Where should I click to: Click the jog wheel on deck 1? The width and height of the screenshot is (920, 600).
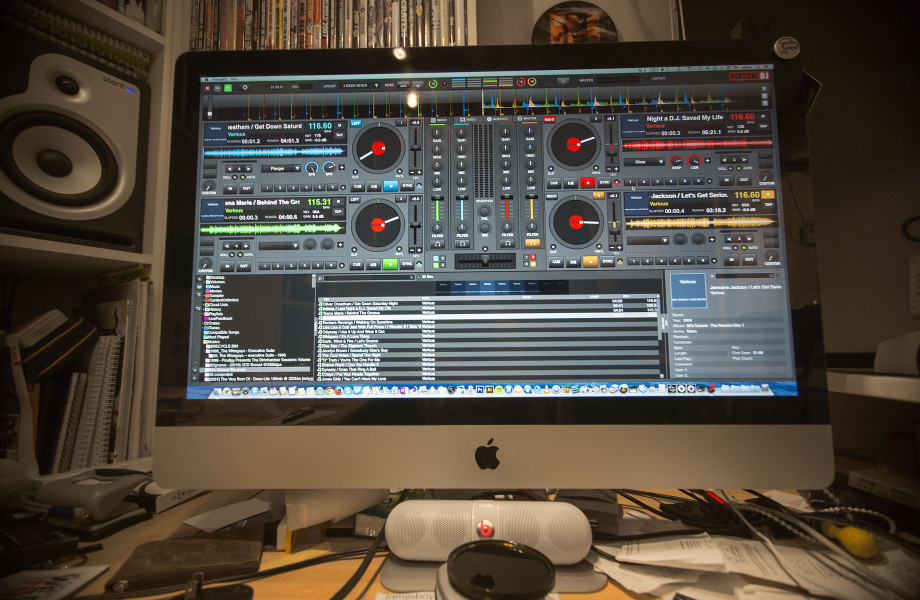(379, 148)
